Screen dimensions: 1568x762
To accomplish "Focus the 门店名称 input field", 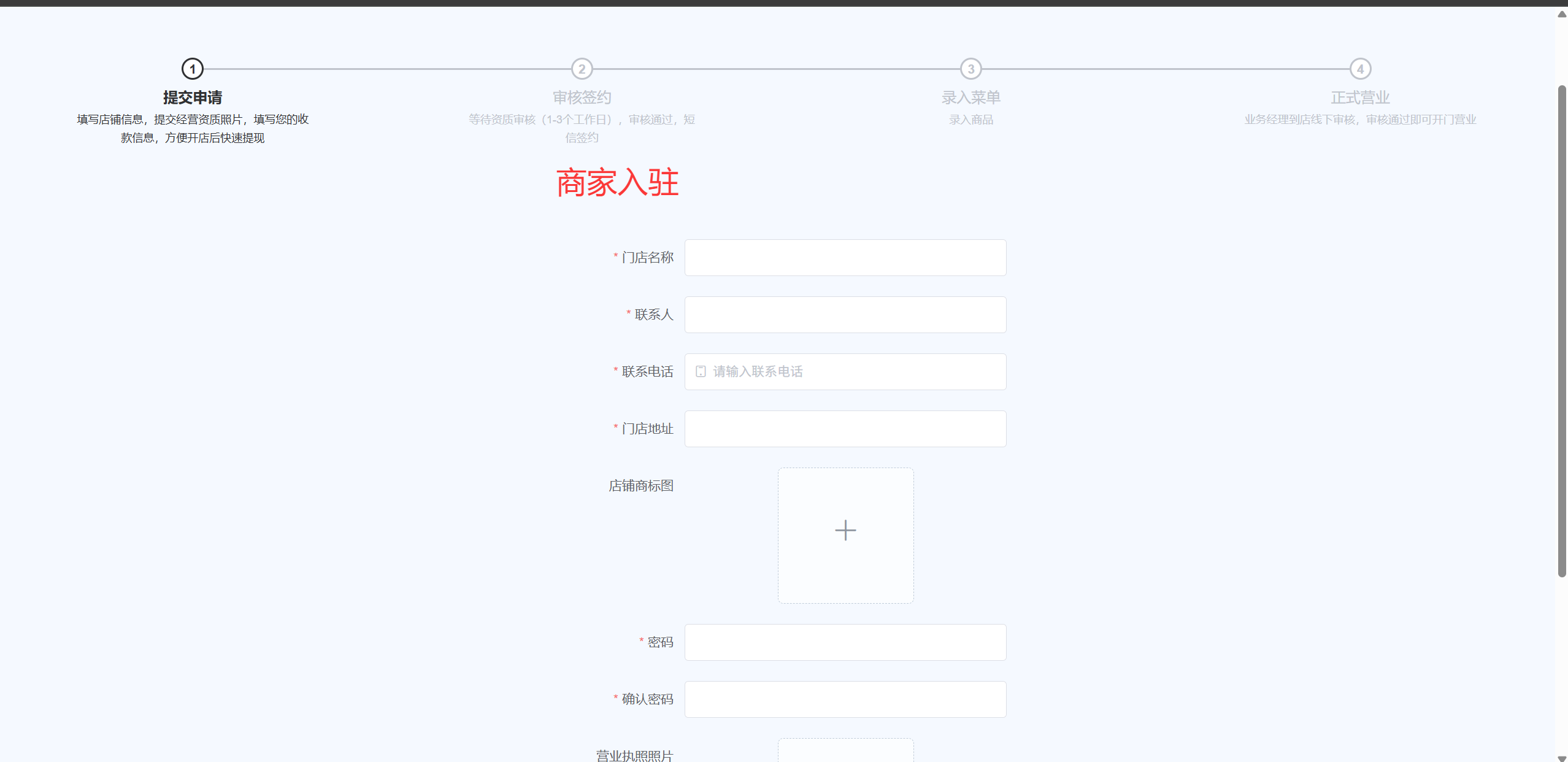I will point(845,258).
